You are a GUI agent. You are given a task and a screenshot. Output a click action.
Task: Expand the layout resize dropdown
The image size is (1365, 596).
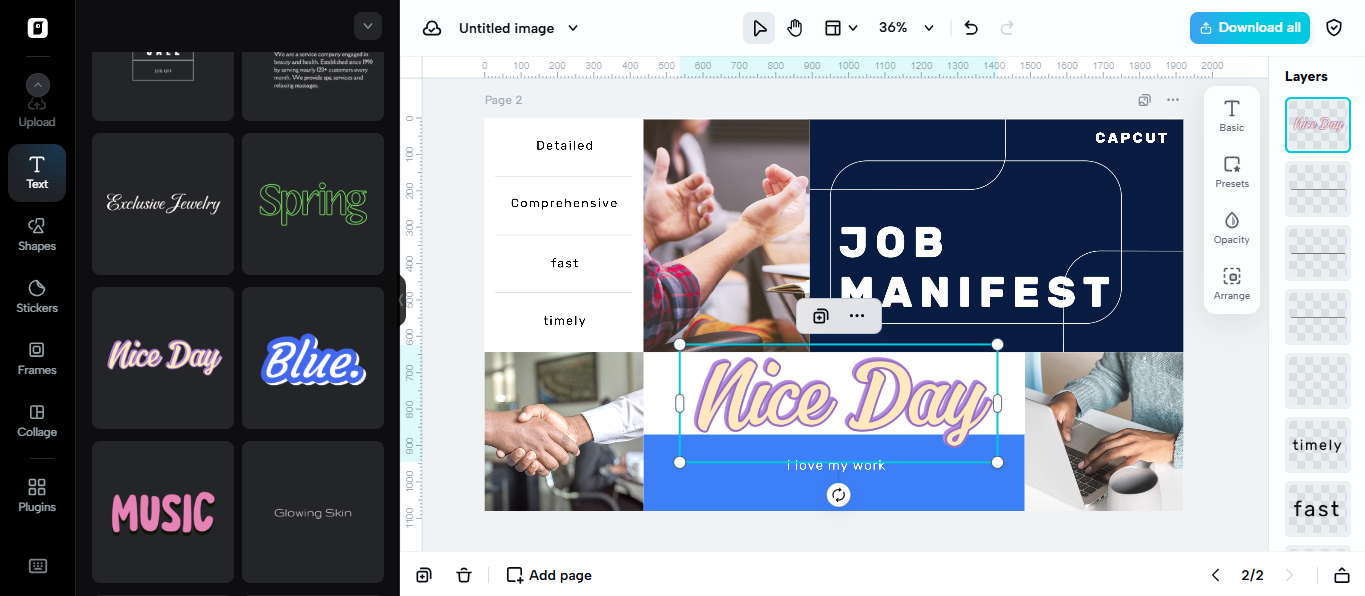click(842, 28)
